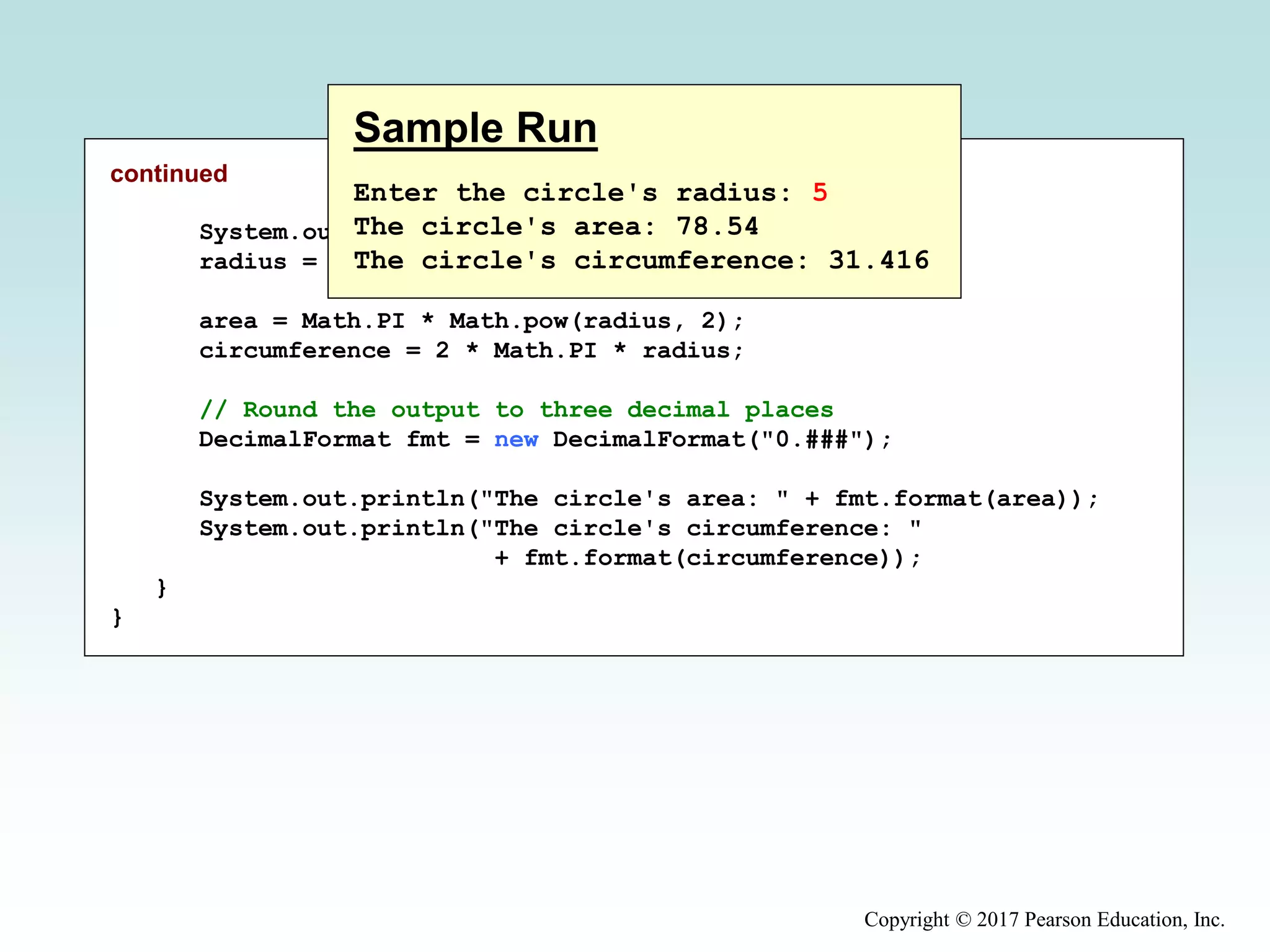The image size is (1270, 952).
Task: Click the partially hidden "radius =" line
Action: 258,262
